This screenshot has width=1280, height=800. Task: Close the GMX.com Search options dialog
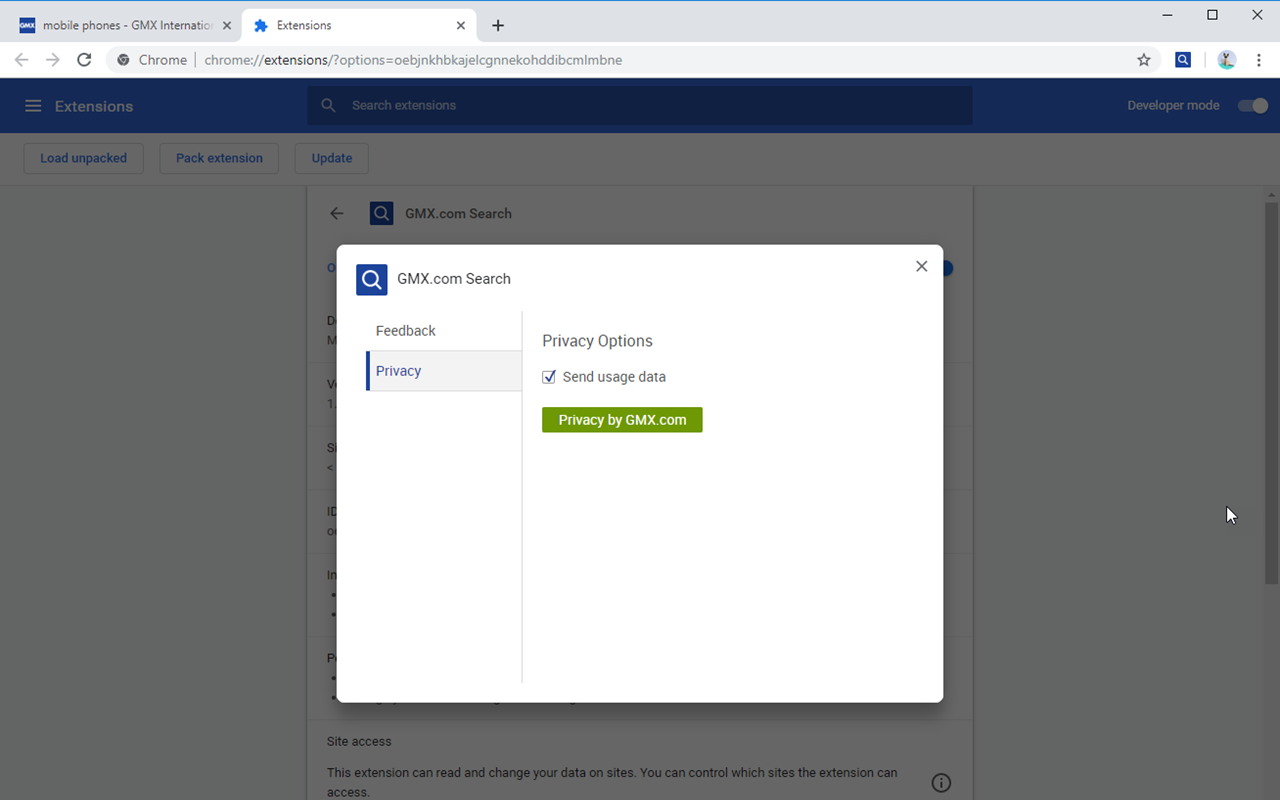coord(922,266)
